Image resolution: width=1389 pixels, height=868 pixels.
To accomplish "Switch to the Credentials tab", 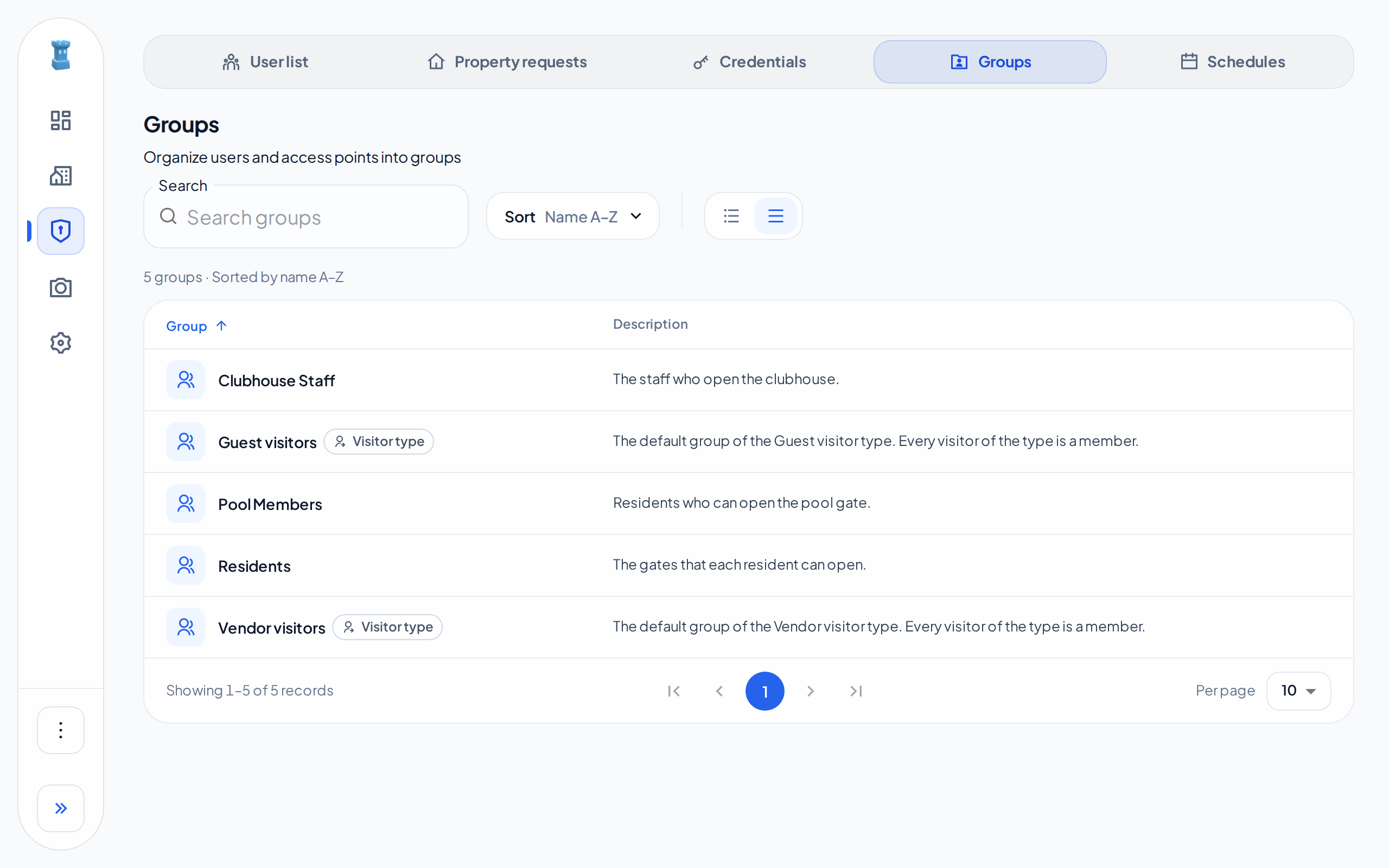I will click(749, 61).
